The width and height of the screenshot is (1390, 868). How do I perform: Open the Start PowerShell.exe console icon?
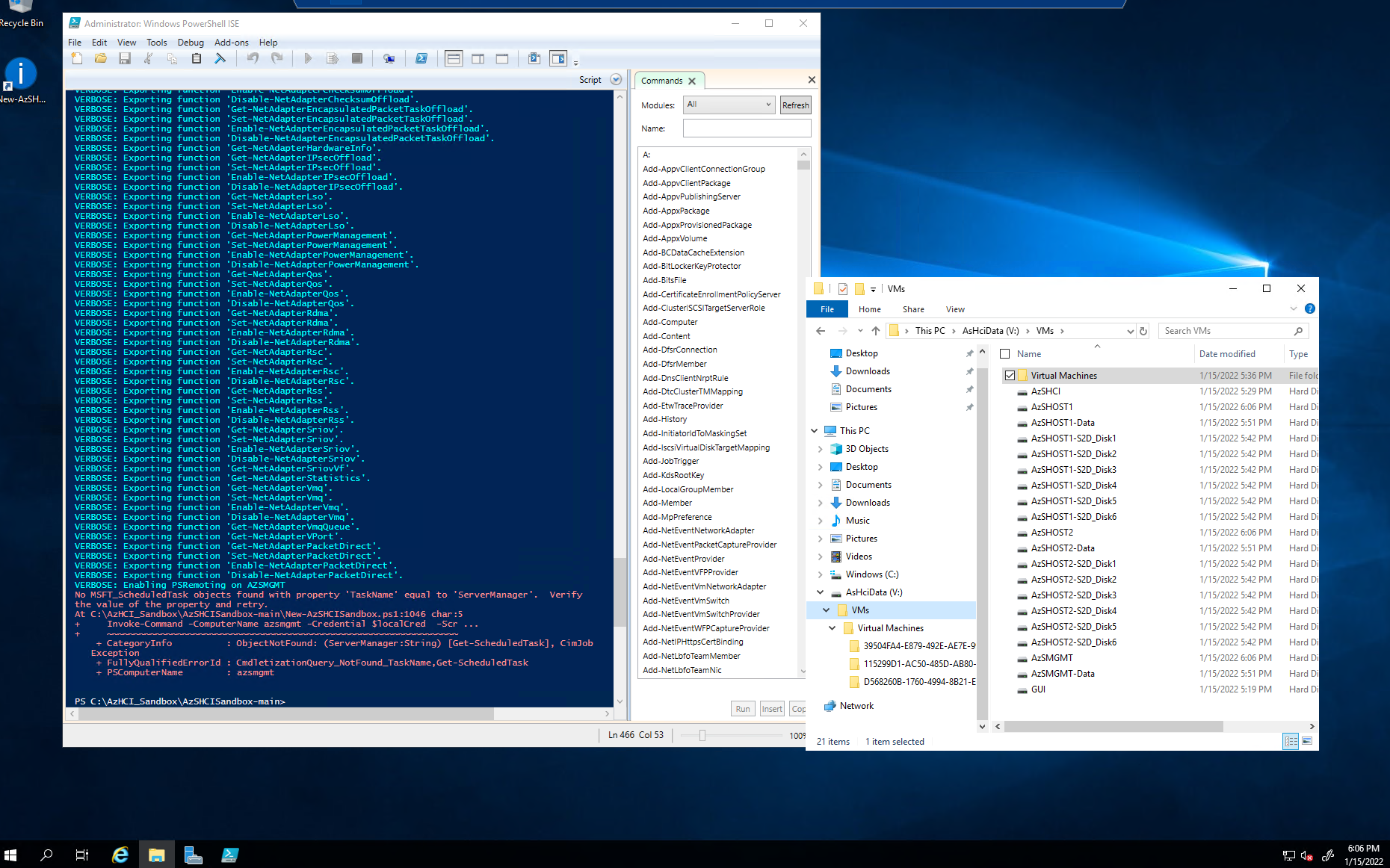tap(421, 58)
